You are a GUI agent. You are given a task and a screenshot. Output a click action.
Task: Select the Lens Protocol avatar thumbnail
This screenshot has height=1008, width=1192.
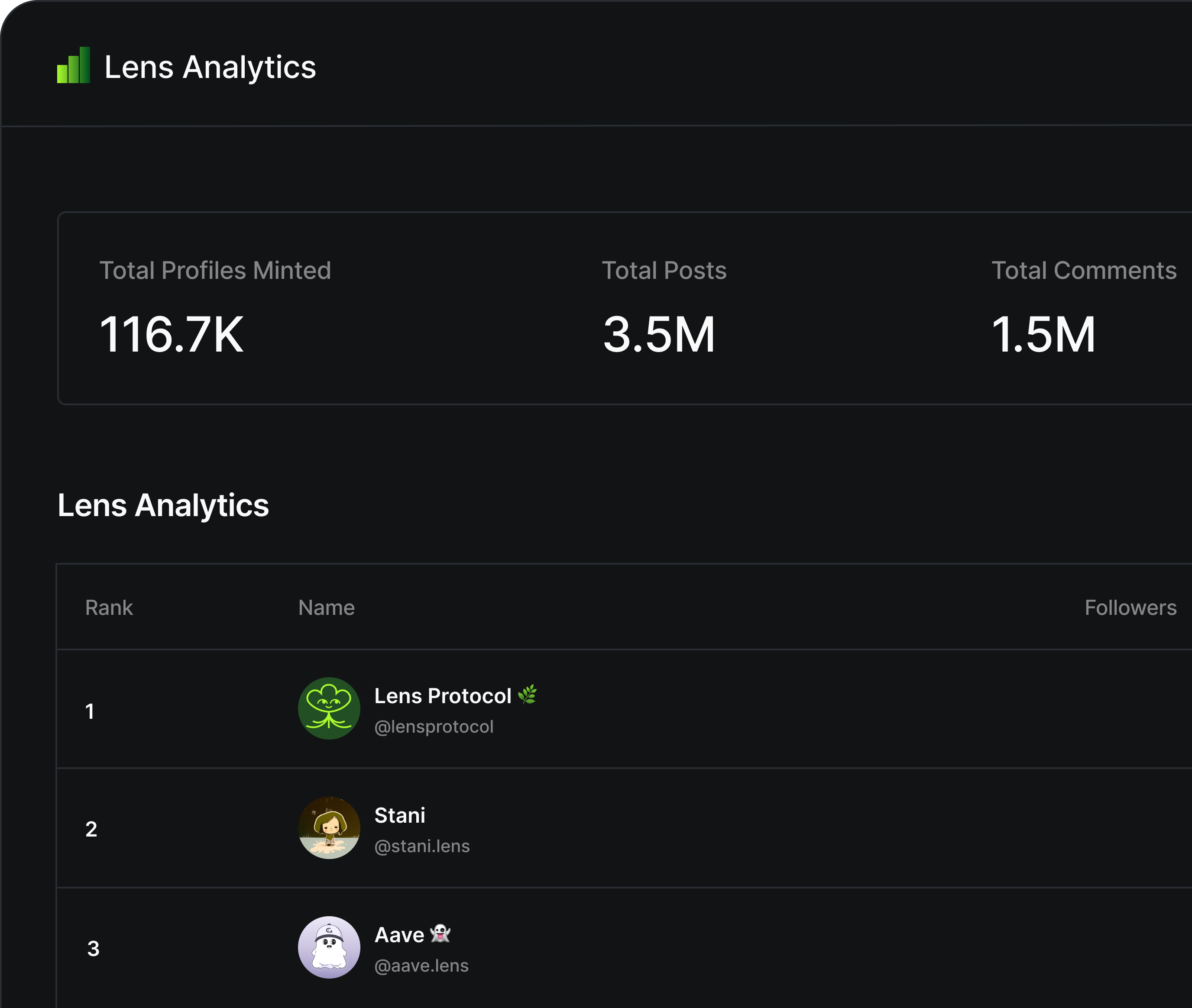click(329, 708)
